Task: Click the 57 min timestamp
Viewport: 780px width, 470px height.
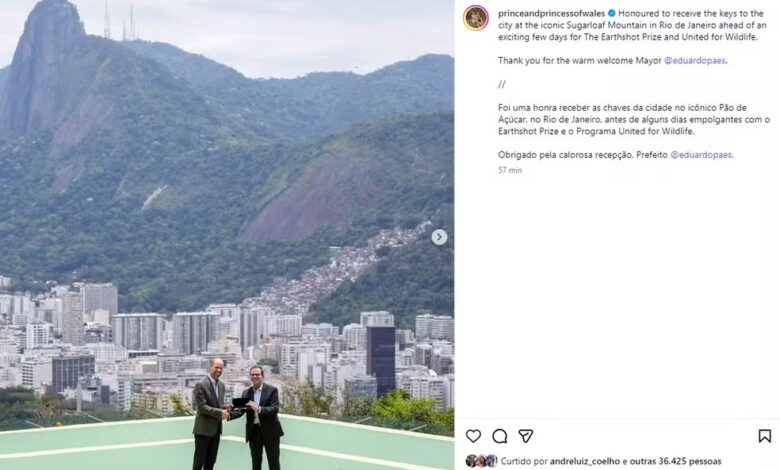Action: tap(510, 170)
